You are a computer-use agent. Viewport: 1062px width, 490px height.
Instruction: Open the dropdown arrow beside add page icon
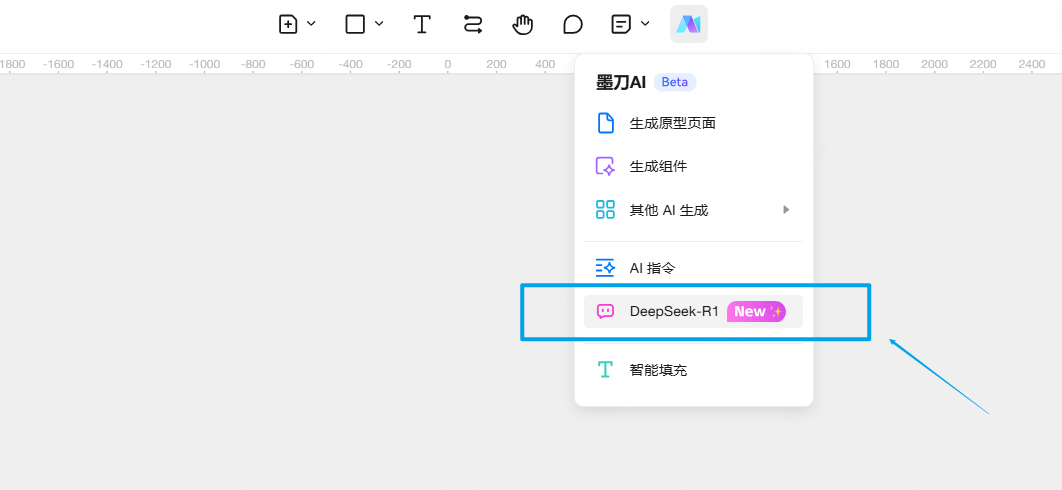[x=312, y=24]
